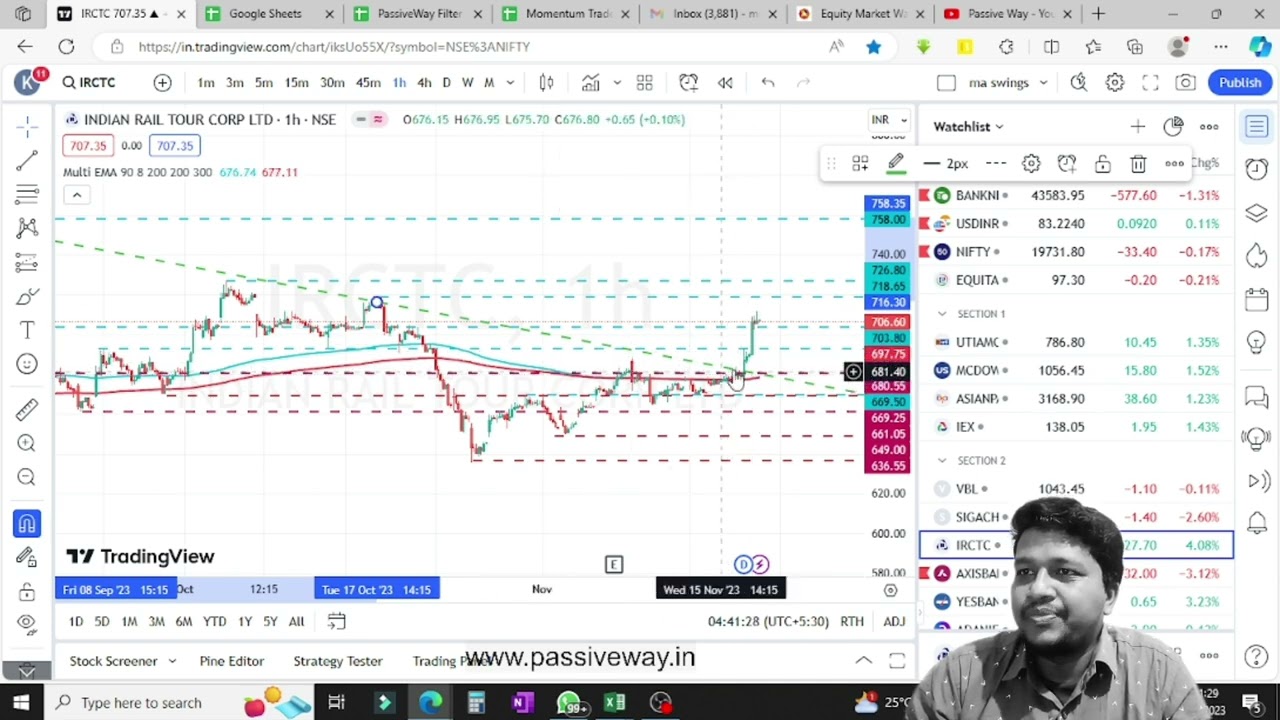This screenshot has height=720, width=1280.
Task: Select the All date range
Action: pos(296,622)
